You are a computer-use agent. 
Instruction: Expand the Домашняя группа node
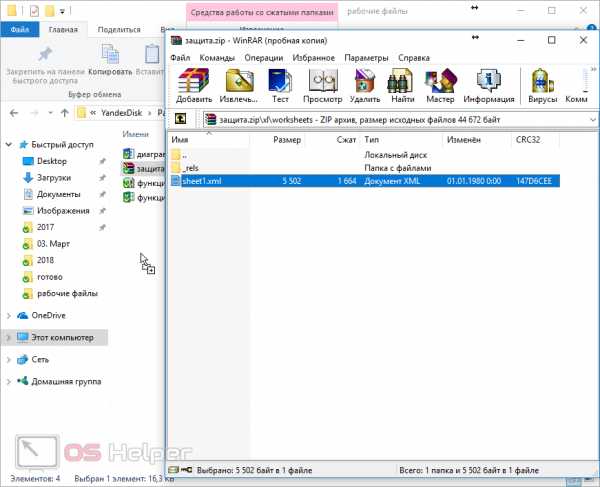(x=8, y=382)
